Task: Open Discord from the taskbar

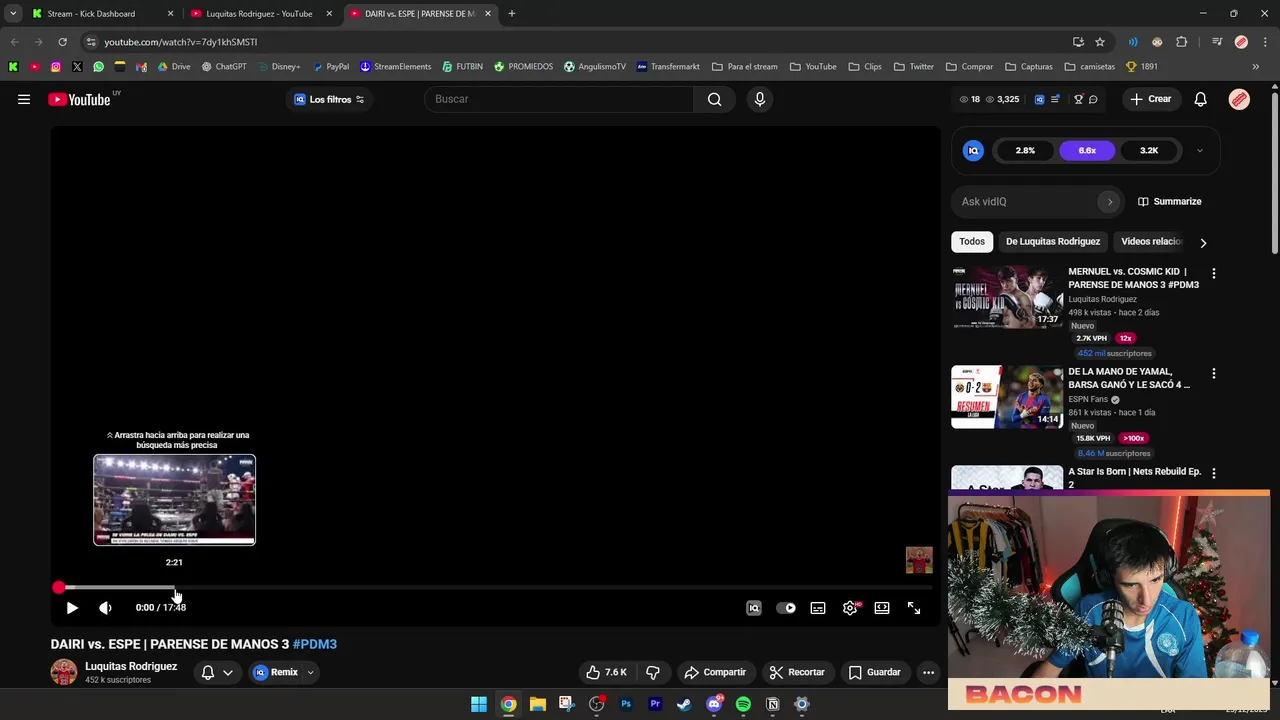Action: pyautogui.click(x=714, y=704)
